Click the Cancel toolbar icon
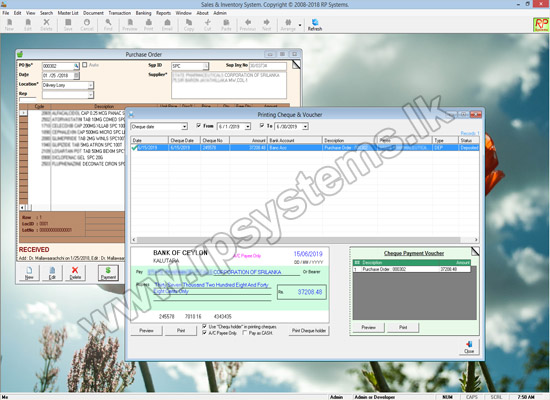Screen dimensions: 550x400 coord(87,25)
